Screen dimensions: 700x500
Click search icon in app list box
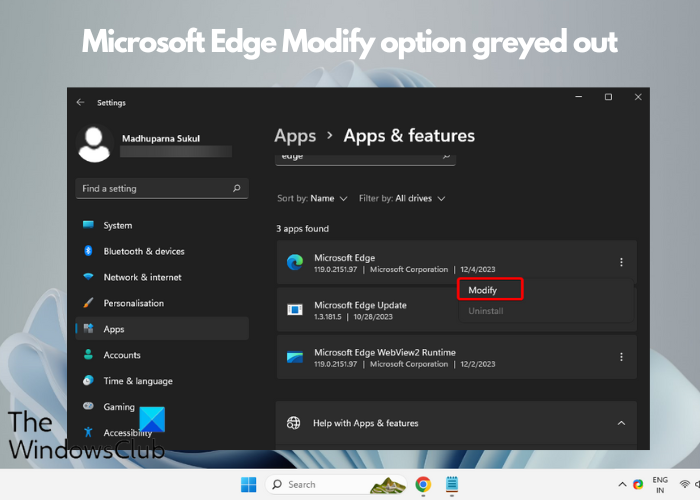click(446, 157)
